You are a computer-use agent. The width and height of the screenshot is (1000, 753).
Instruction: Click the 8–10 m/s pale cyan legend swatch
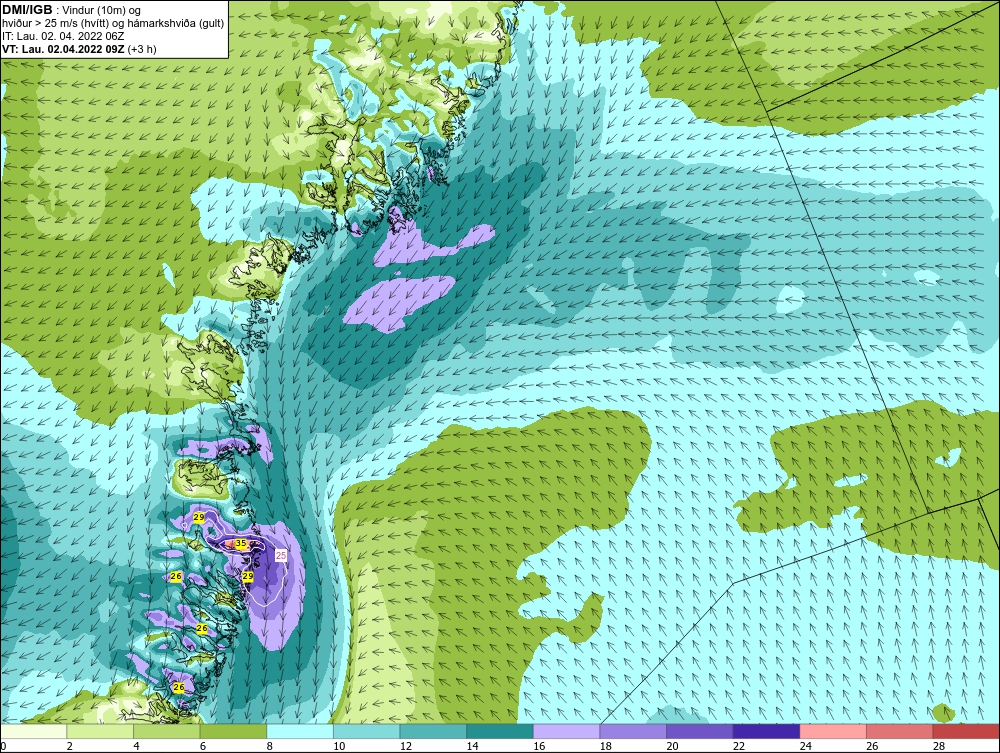pyautogui.click(x=300, y=731)
